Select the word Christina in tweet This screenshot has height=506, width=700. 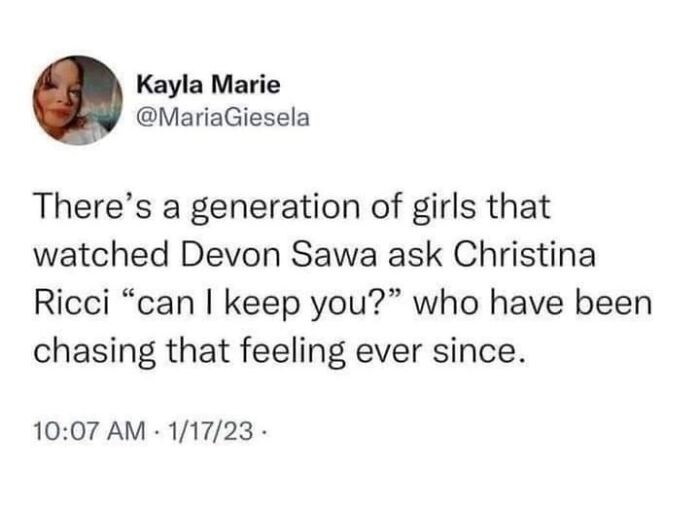click(x=525, y=255)
